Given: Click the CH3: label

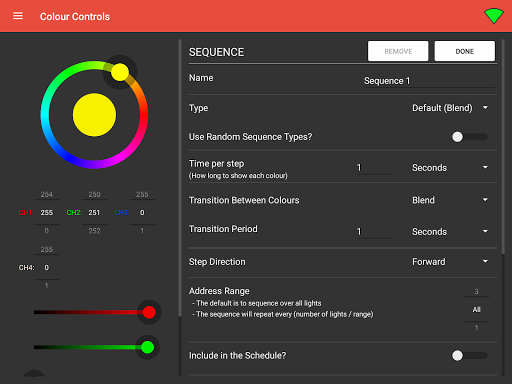Looking at the screenshot, I should (x=122, y=212).
